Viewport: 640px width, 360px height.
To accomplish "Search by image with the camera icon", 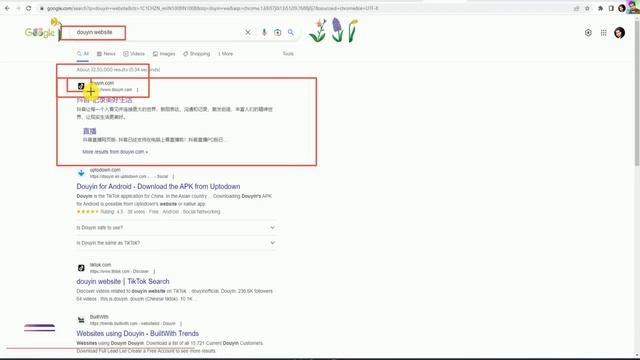I will pos(278,32).
